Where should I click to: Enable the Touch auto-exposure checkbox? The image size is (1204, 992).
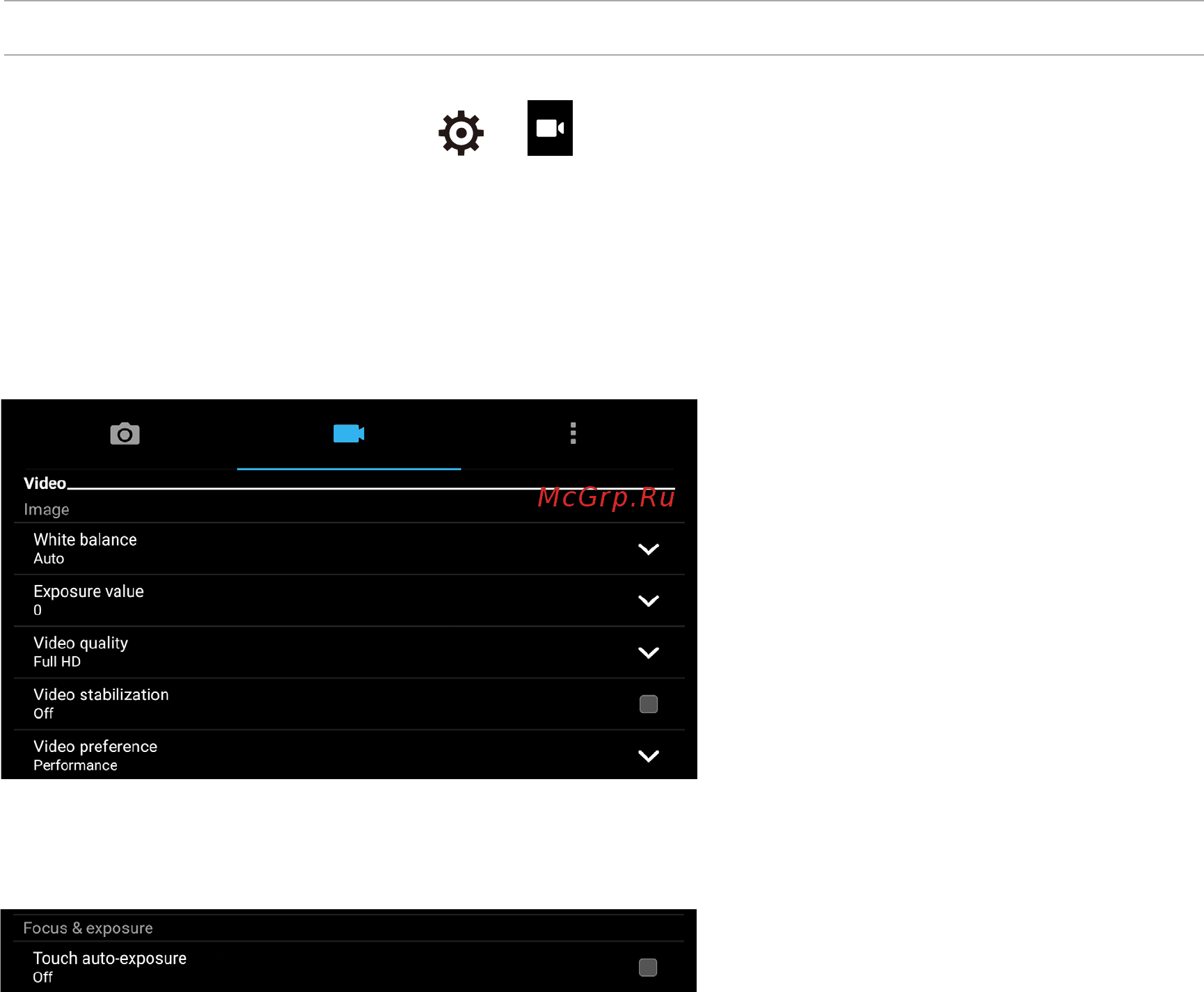tap(648, 967)
